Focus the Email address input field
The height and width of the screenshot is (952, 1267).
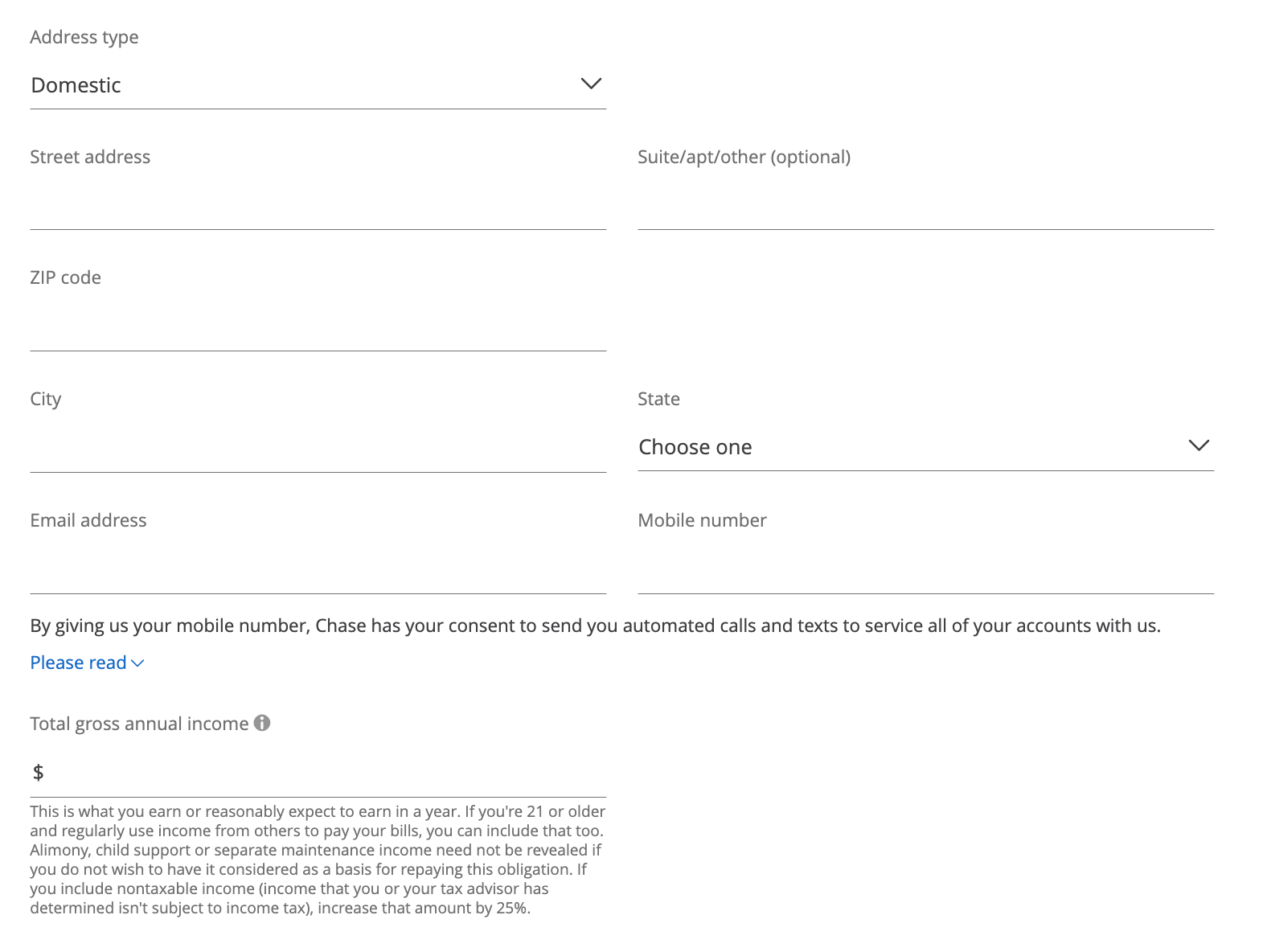(318, 570)
